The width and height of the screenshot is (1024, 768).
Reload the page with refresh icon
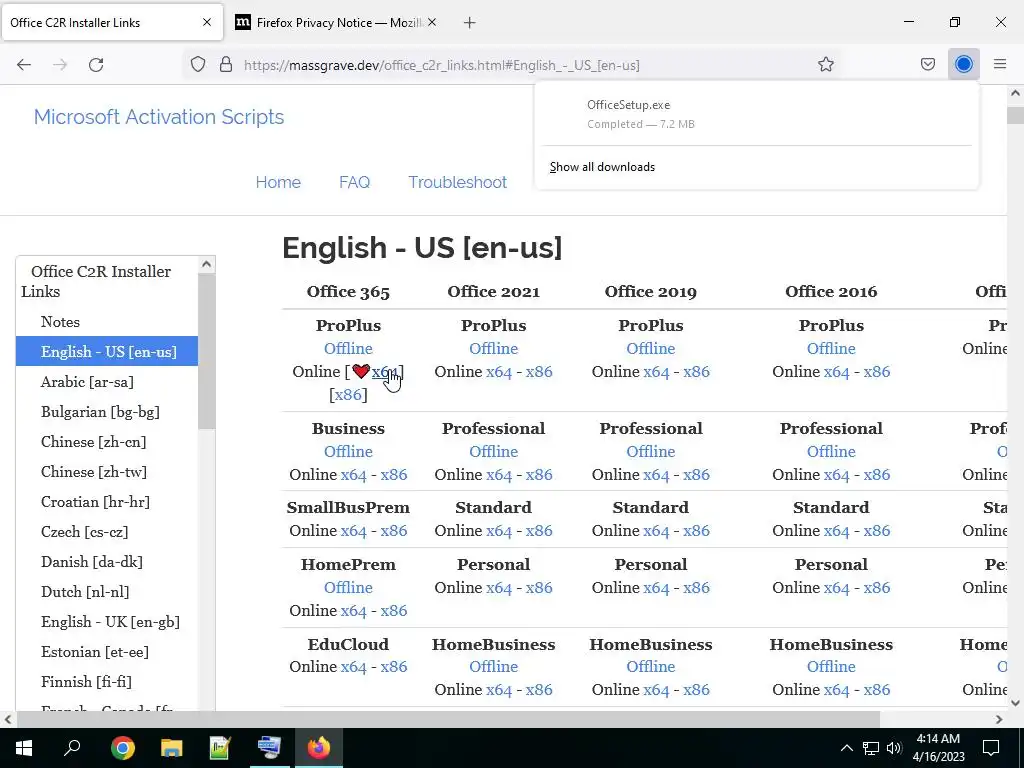click(x=96, y=65)
